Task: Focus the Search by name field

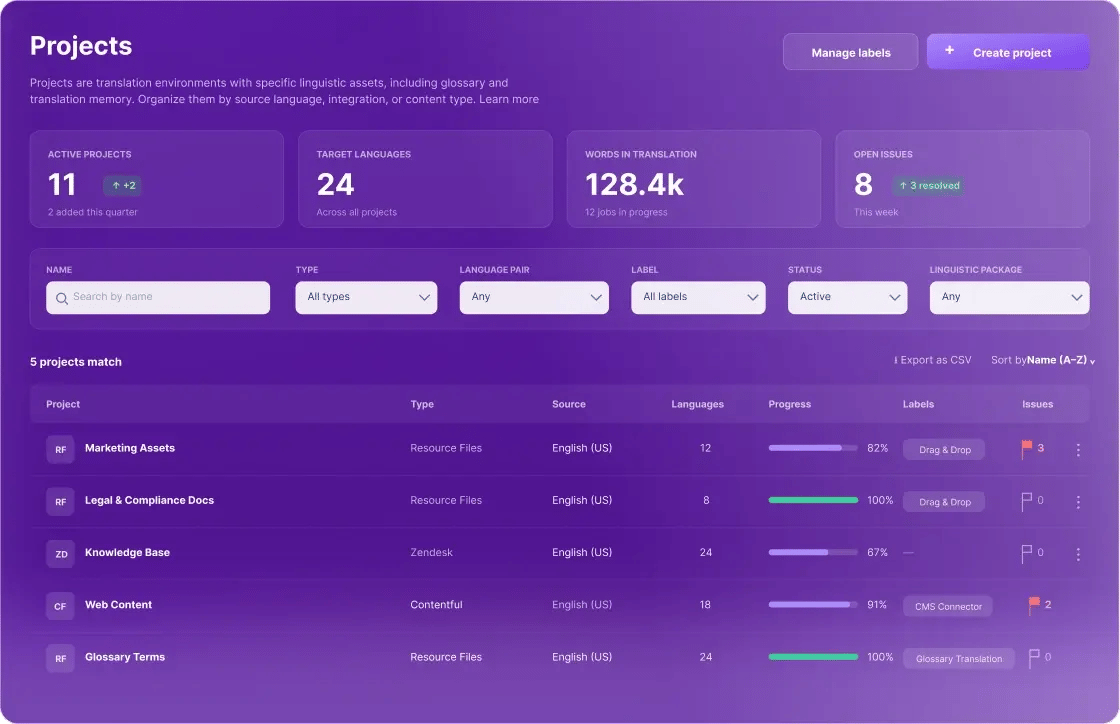Action: tap(158, 297)
